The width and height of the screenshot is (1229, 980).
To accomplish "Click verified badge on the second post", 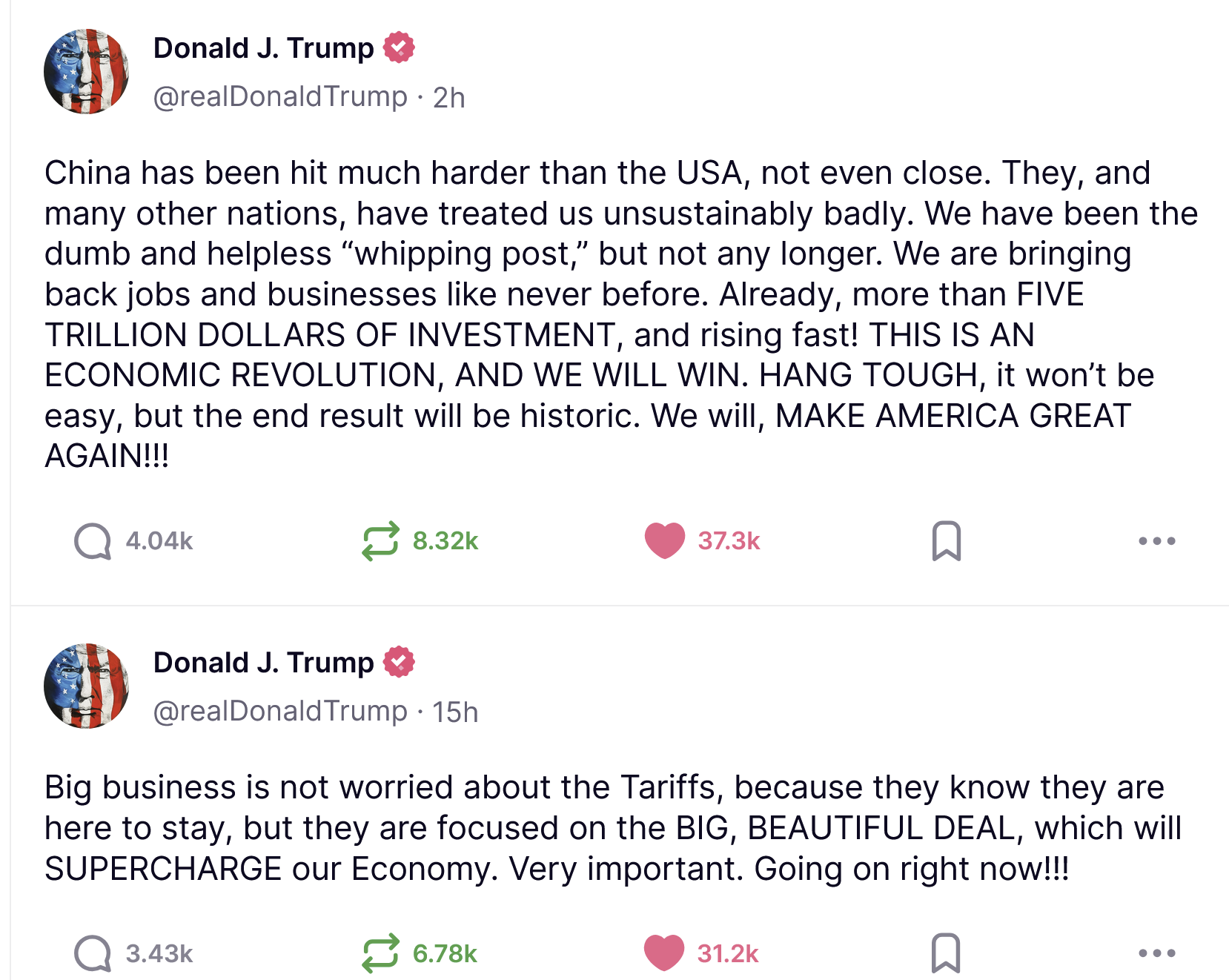I will pyautogui.click(x=399, y=663).
